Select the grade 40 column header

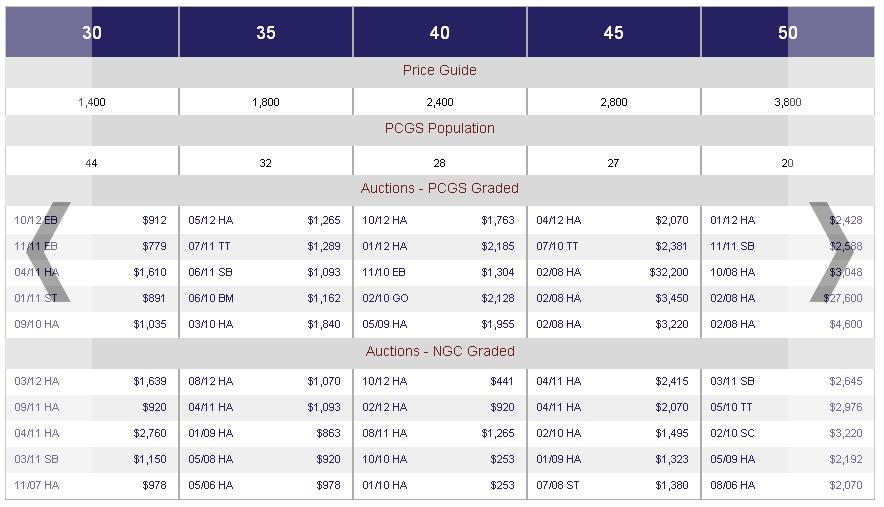tap(440, 33)
